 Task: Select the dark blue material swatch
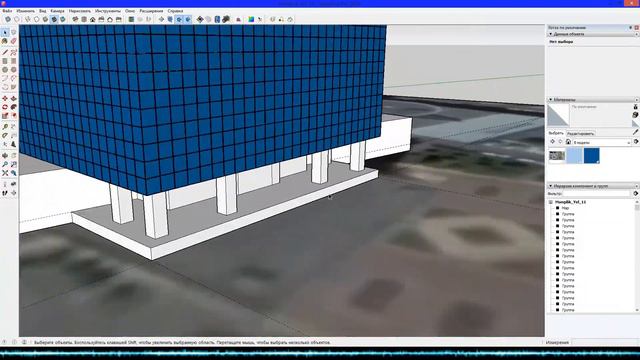[591, 156]
